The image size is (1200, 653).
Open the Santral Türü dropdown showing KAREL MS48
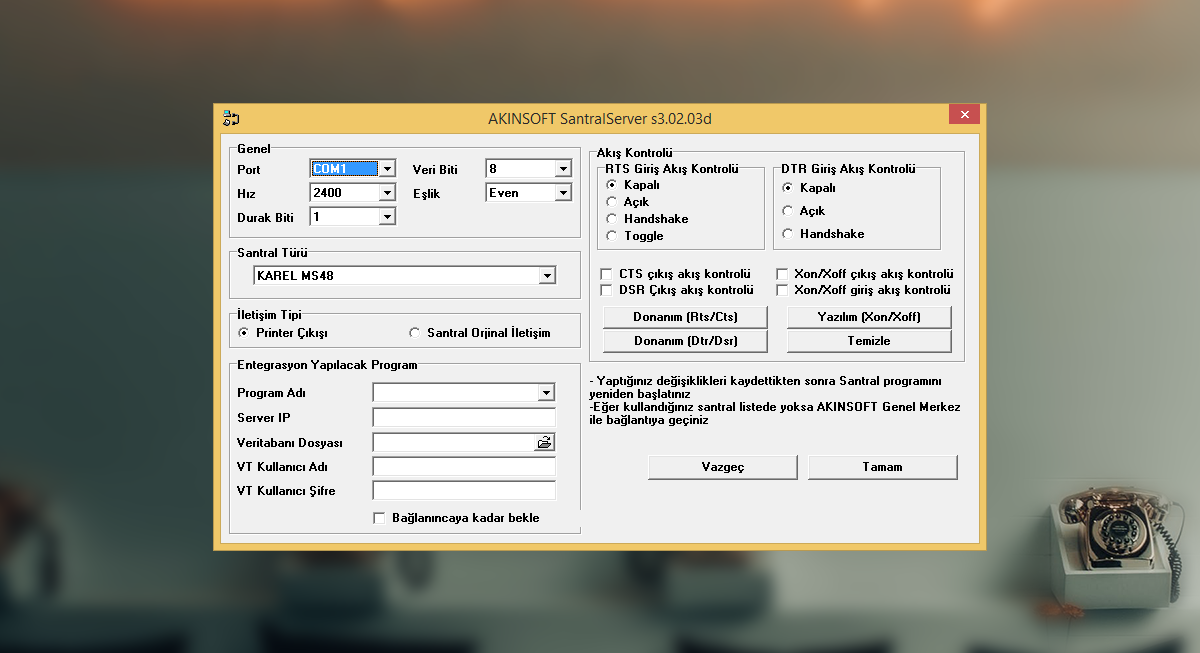[x=547, y=275]
